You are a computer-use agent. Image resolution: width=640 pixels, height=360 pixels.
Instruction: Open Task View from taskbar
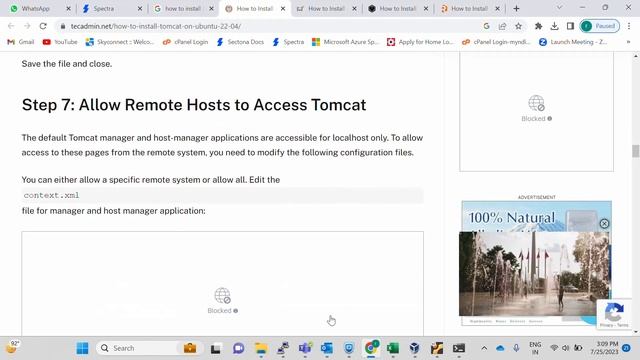pyautogui.click(x=216, y=348)
